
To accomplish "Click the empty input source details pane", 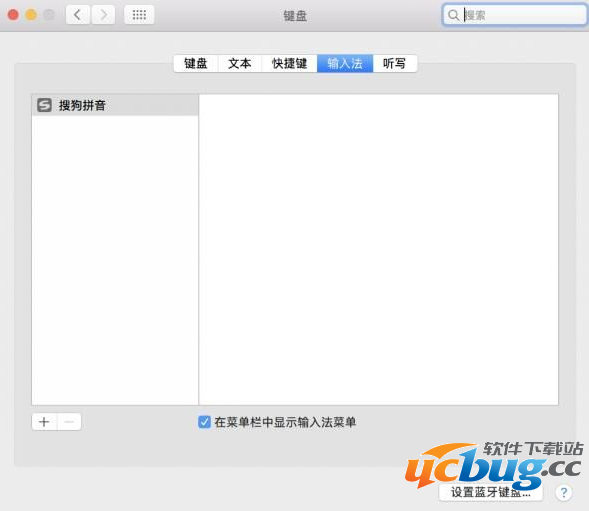I will tap(378, 249).
